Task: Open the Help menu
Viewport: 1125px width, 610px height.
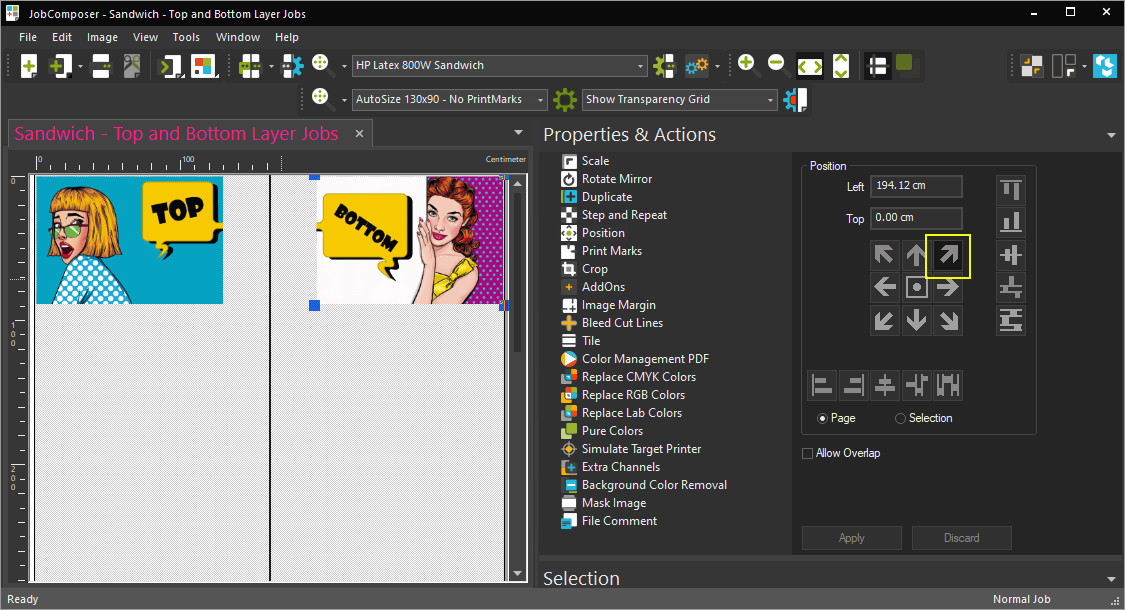Action: point(286,37)
